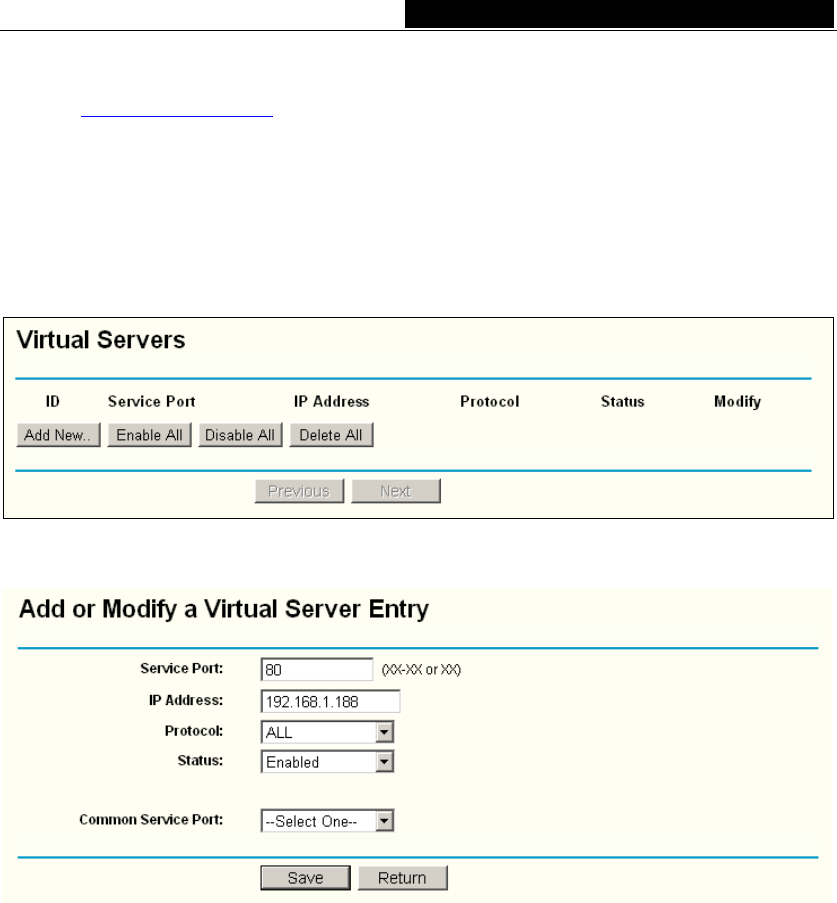The width and height of the screenshot is (837, 903).
Task: Click the Status: form label
Action: tap(200, 761)
